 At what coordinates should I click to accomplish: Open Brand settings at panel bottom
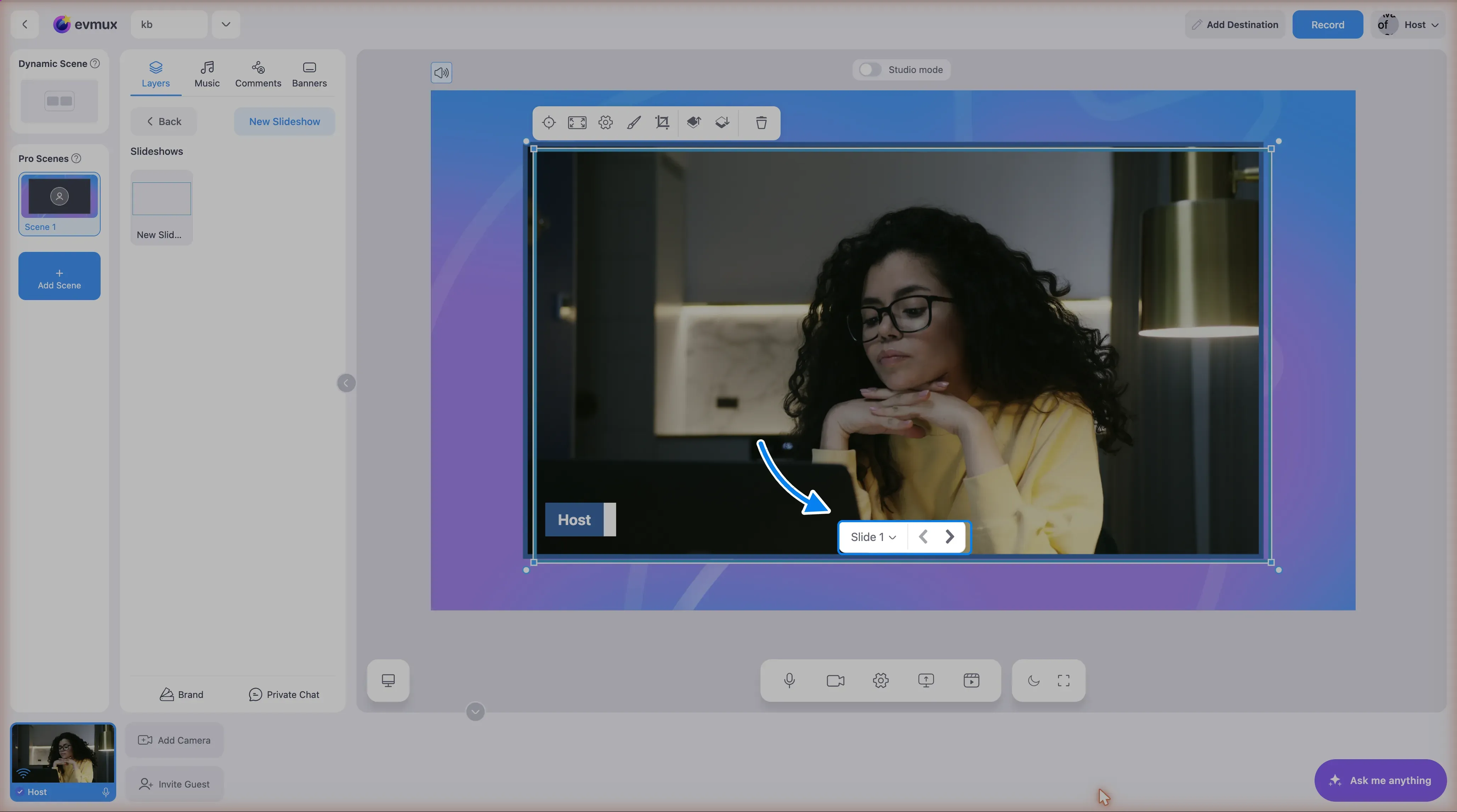click(x=181, y=694)
